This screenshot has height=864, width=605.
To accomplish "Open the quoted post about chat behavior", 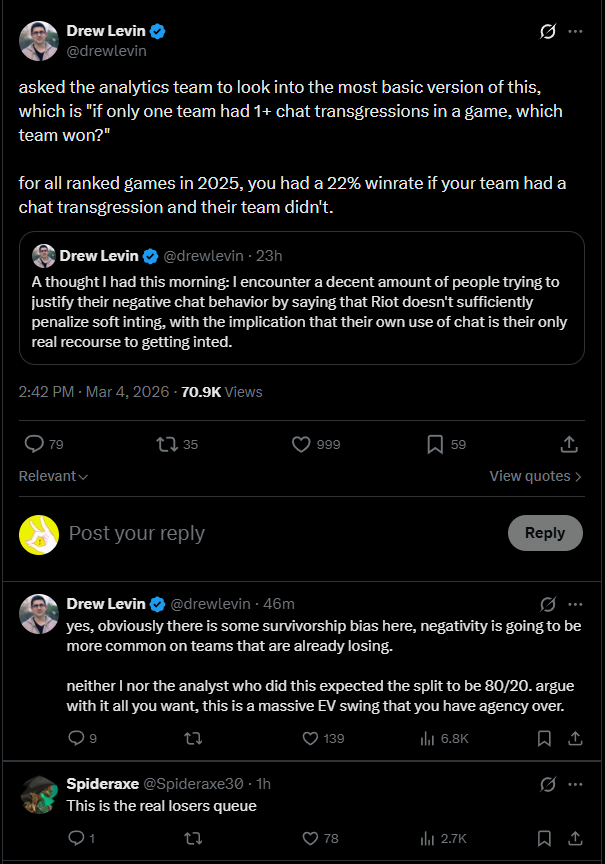I will pyautogui.click(x=301, y=297).
